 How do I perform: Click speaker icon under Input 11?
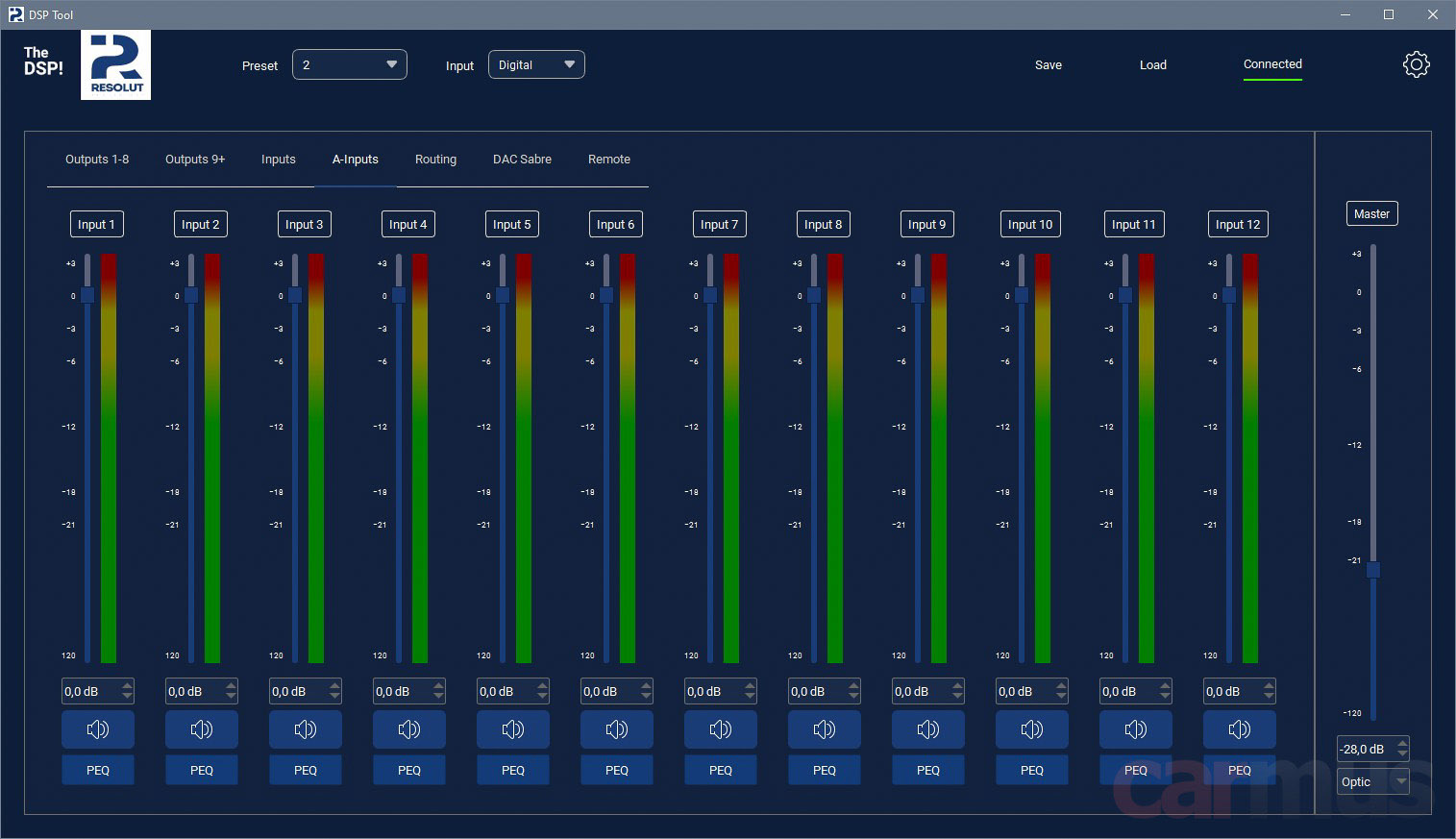click(1136, 729)
